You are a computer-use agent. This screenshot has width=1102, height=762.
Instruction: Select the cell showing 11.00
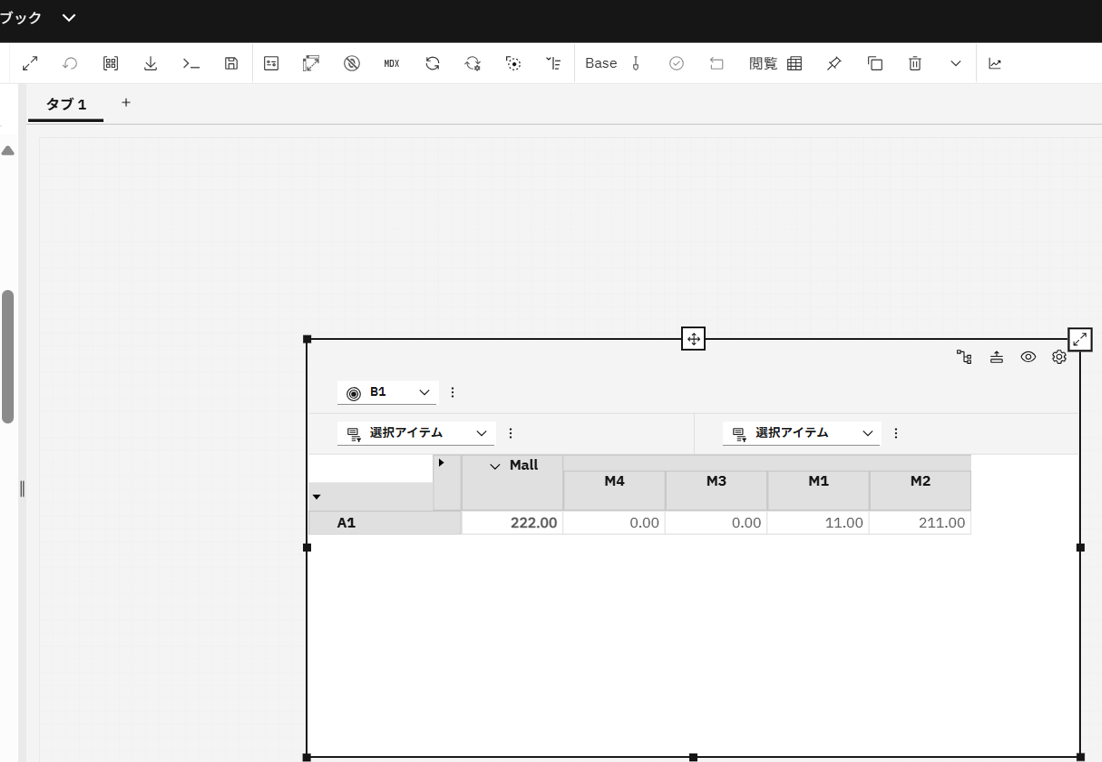818,522
